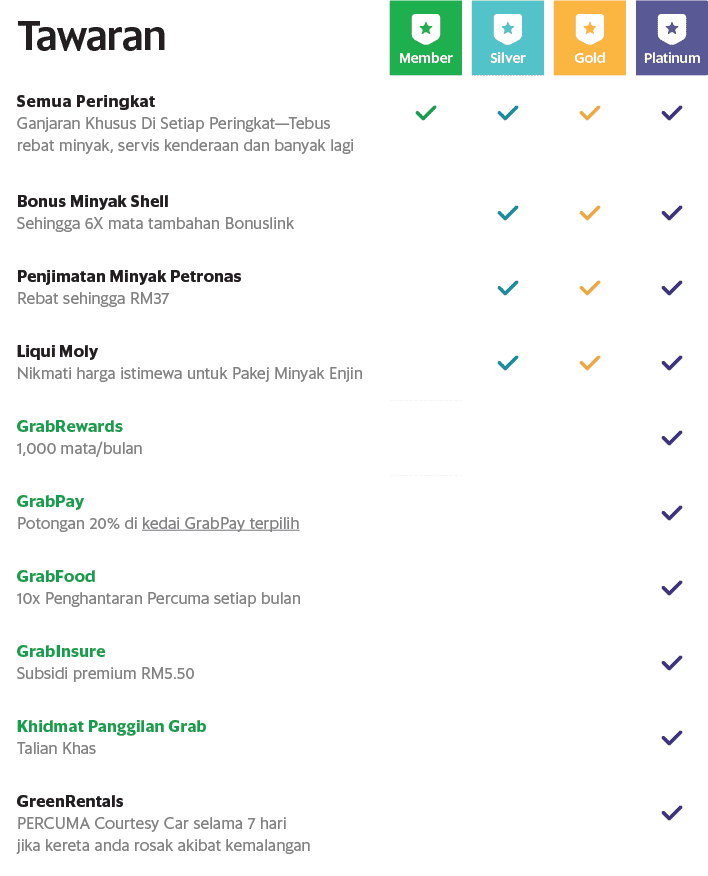Click the Platinum checkmark for Liqui Moly
The height and width of the screenshot is (876, 708).
point(672,363)
